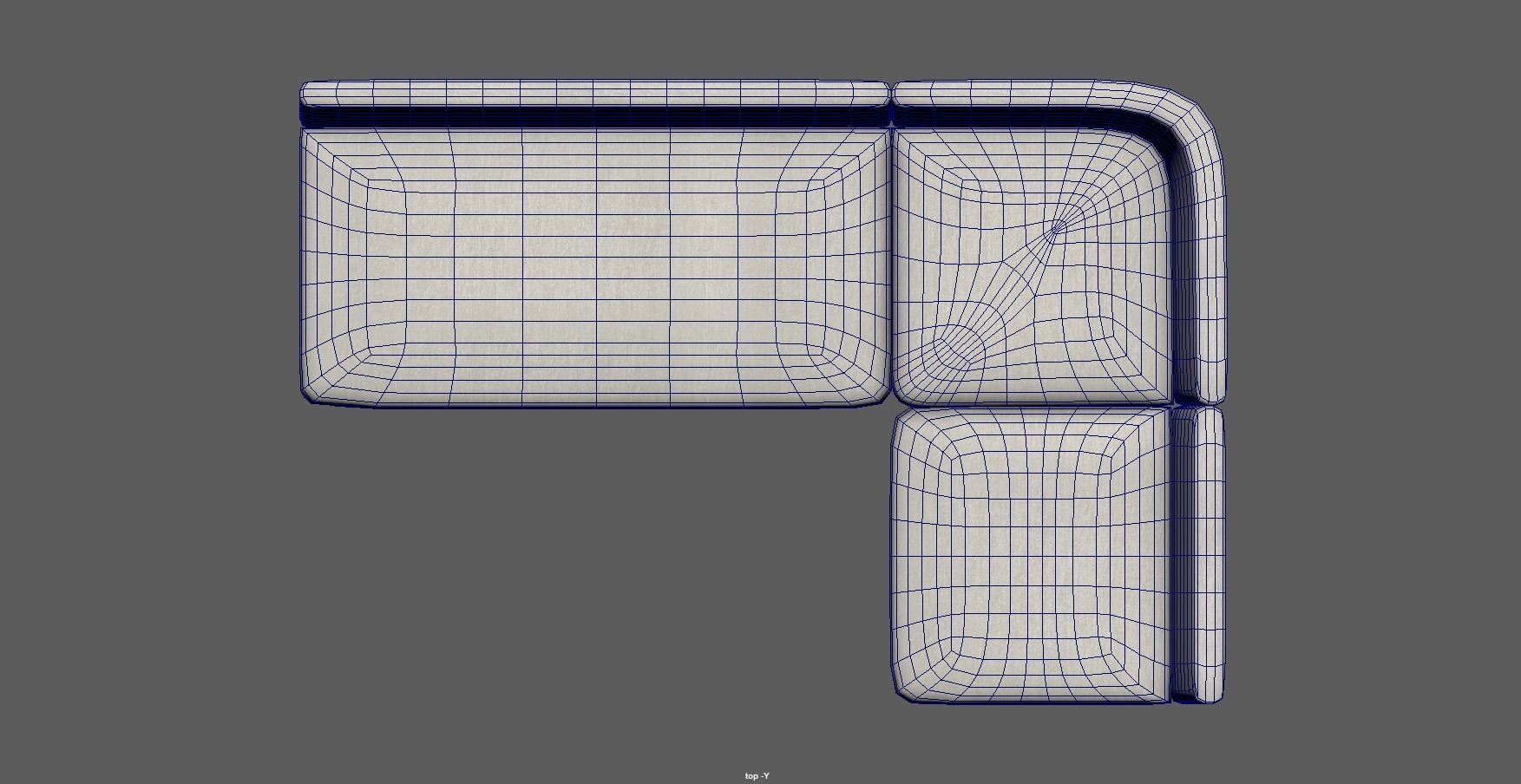Select the long straight backrest above the wide cushion

tap(595, 104)
